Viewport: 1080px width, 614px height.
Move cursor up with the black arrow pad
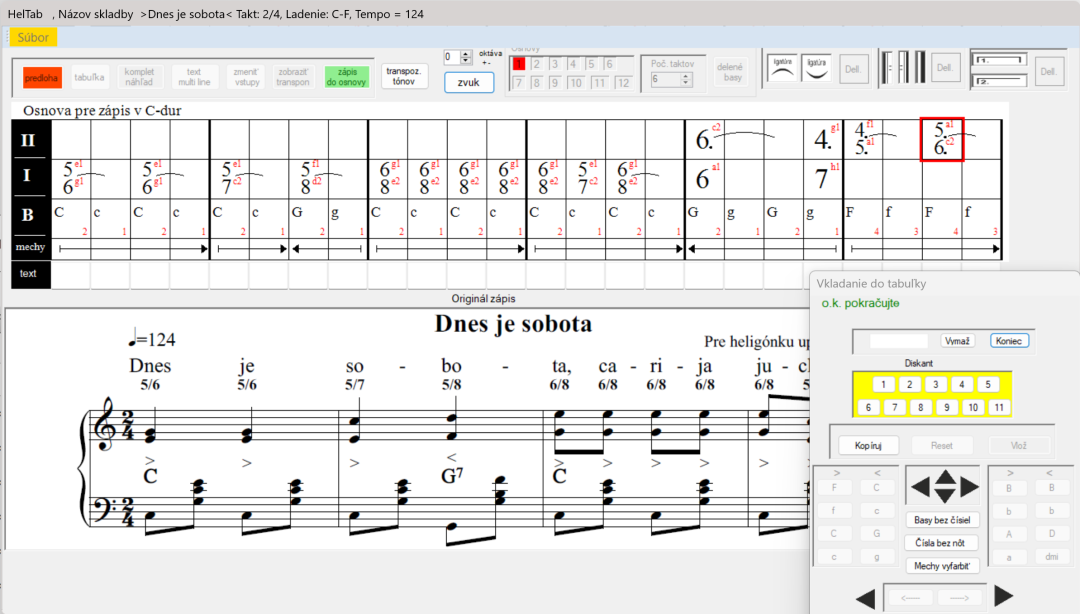[x=945, y=476]
